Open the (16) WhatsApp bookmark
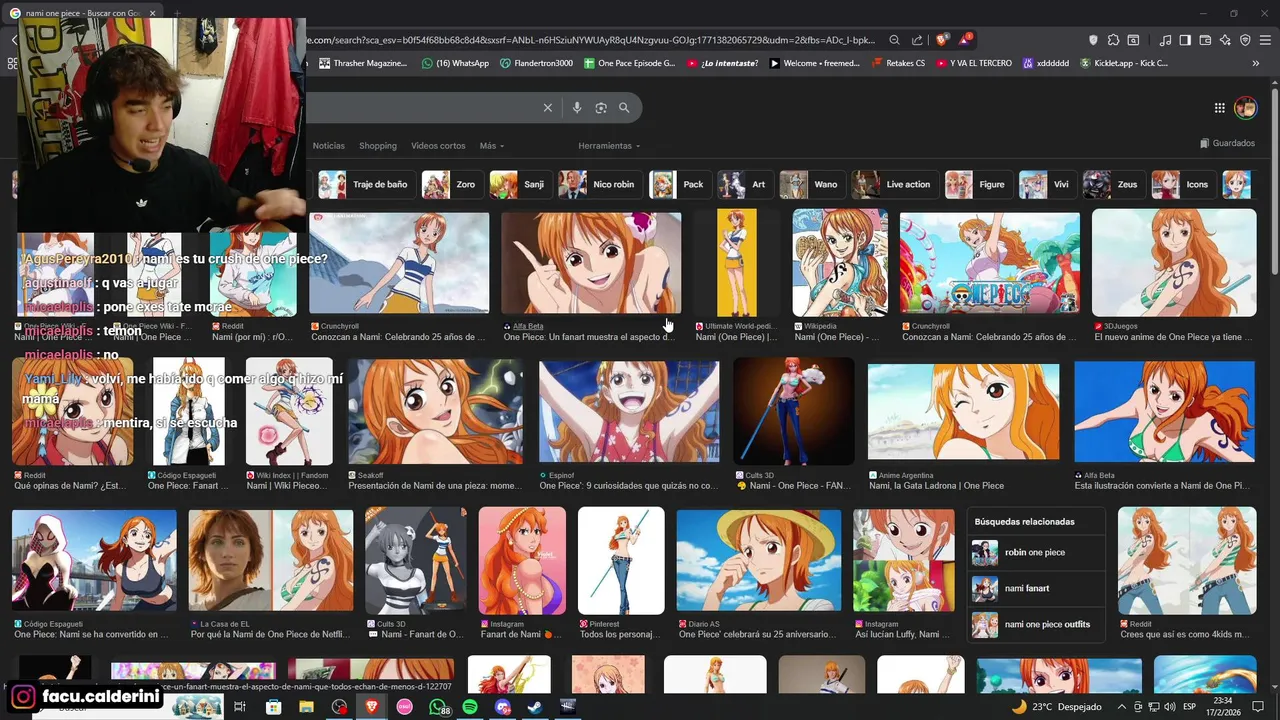The height and width of the screenshot is (720, 1280). [455, 63]
